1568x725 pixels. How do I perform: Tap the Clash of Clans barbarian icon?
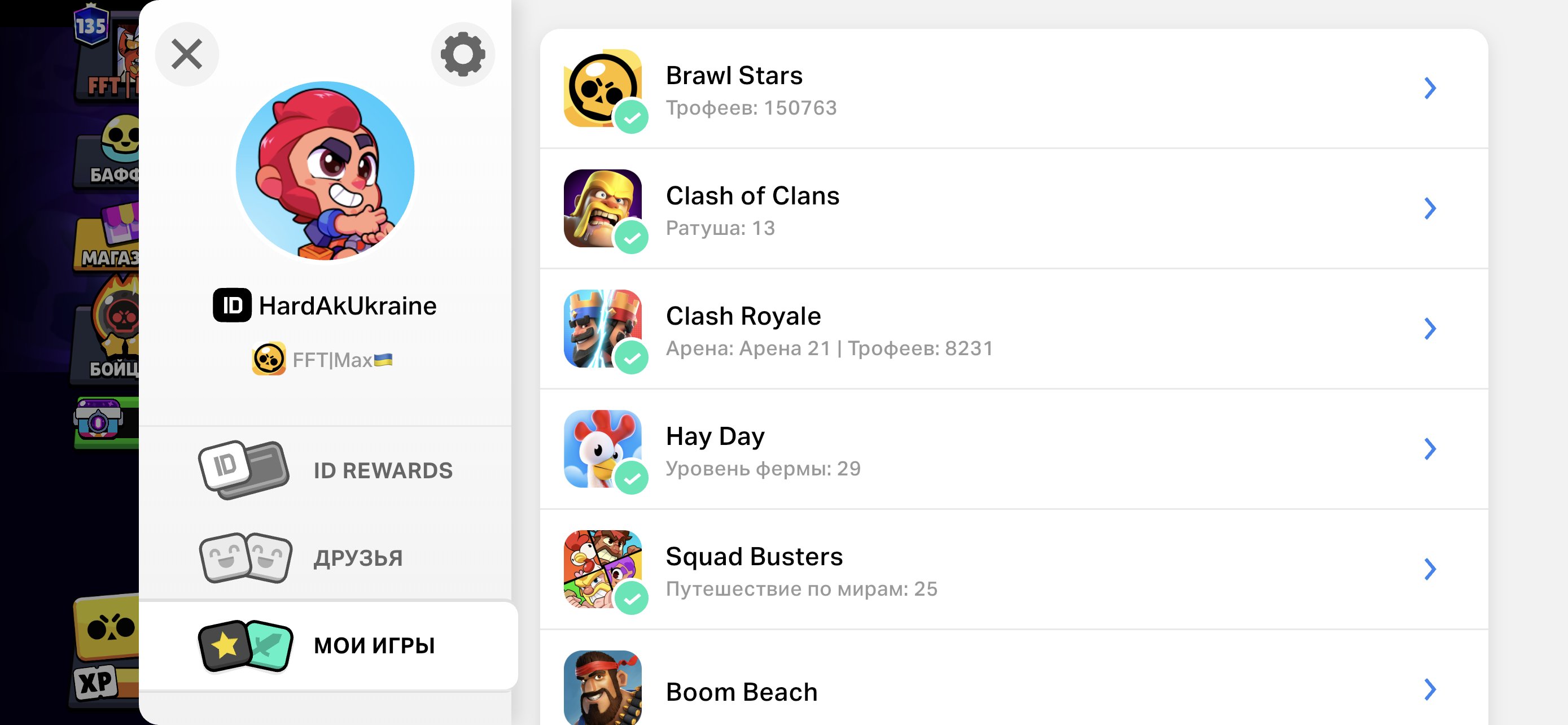coord(602,208)
